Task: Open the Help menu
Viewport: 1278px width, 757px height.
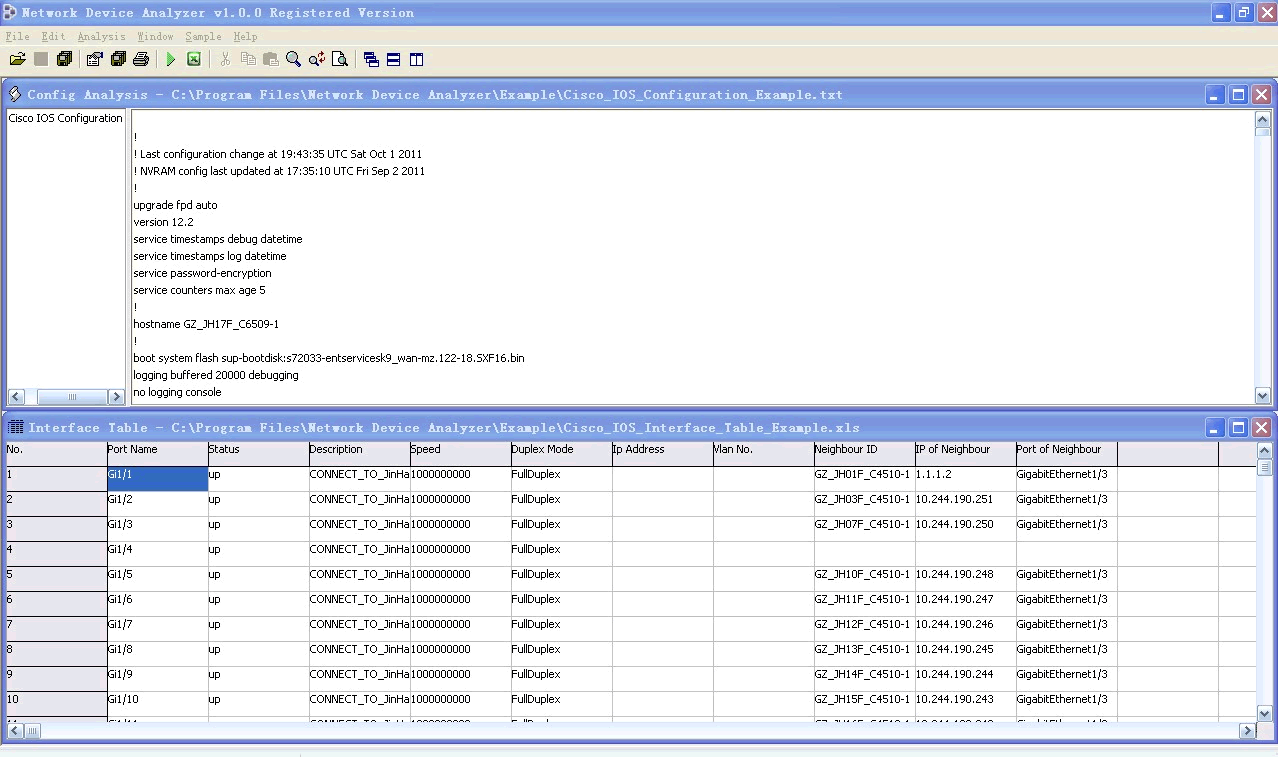Action: point(245,37)
